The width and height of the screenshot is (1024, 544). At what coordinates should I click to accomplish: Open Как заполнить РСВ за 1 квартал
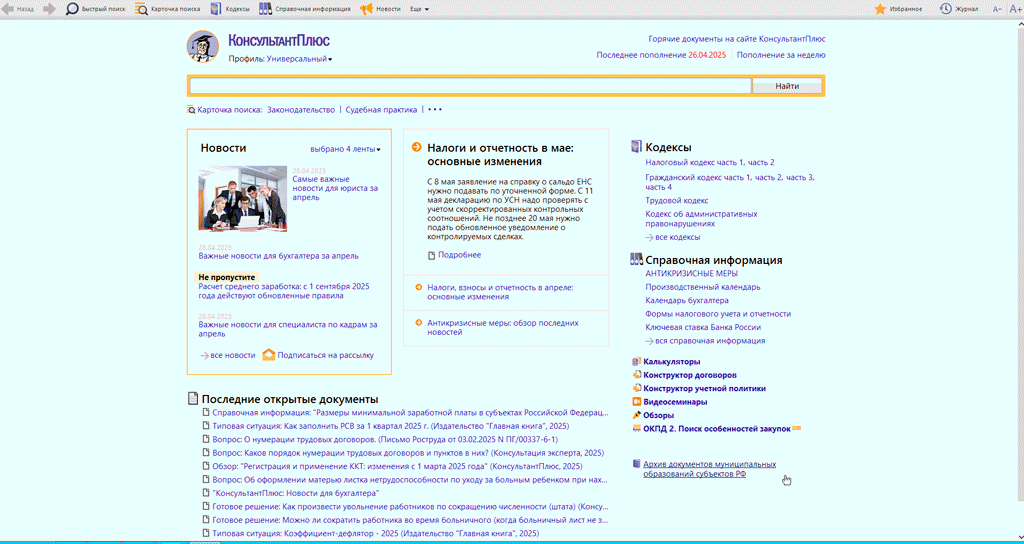[x=391, y=426]
